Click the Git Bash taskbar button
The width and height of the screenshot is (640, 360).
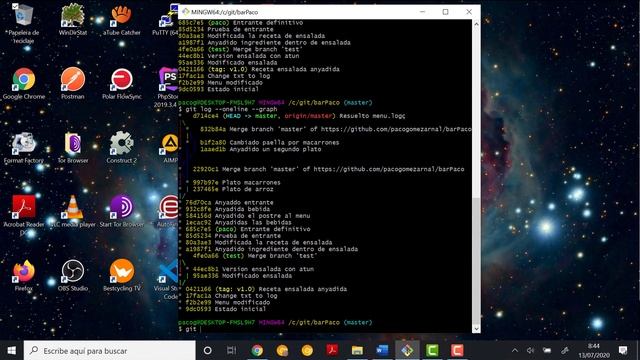click(407, 350)
